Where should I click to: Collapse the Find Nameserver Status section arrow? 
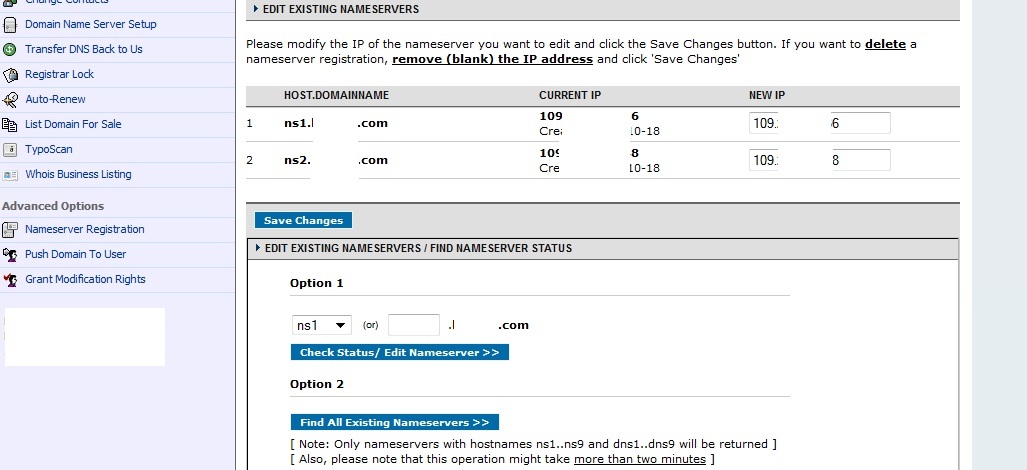click(258, 248)
